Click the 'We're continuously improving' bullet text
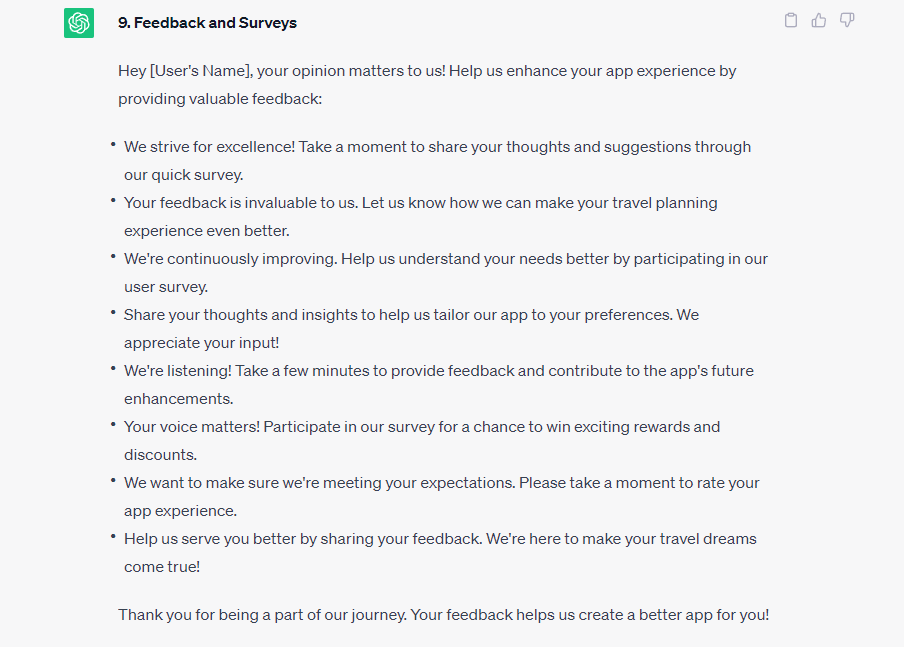The width and height of the screenshot is (904, 647). point(446,273)
